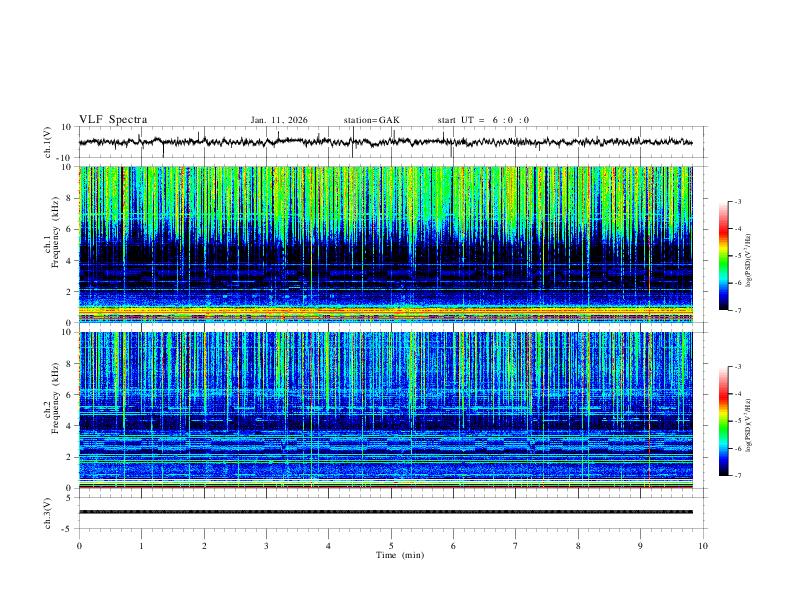Select the "start UT = 6 :0 :0" text
Image resolution: width=792 pixels, height=612 pixels.
[483, 120]
